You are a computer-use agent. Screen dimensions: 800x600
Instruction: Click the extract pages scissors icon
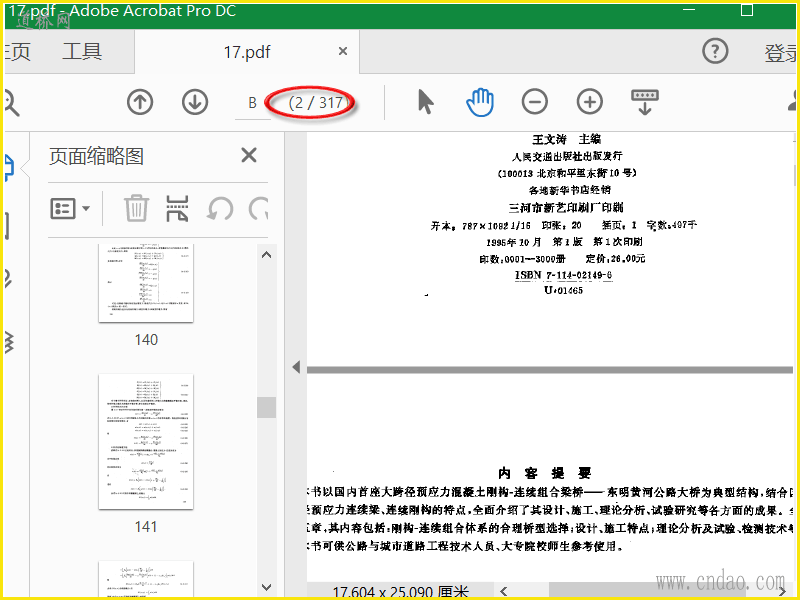click(x=177, y=208)
